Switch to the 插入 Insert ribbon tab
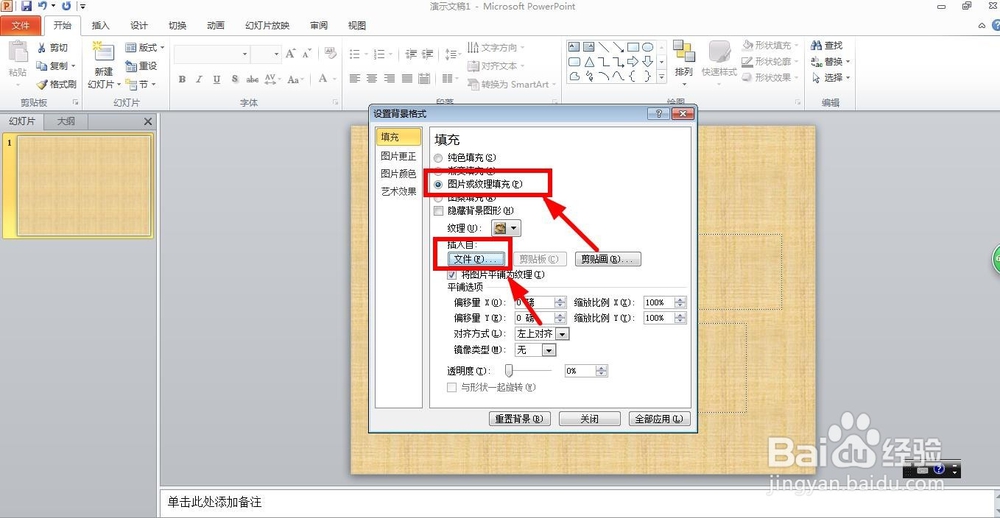 tap(101, 26)
